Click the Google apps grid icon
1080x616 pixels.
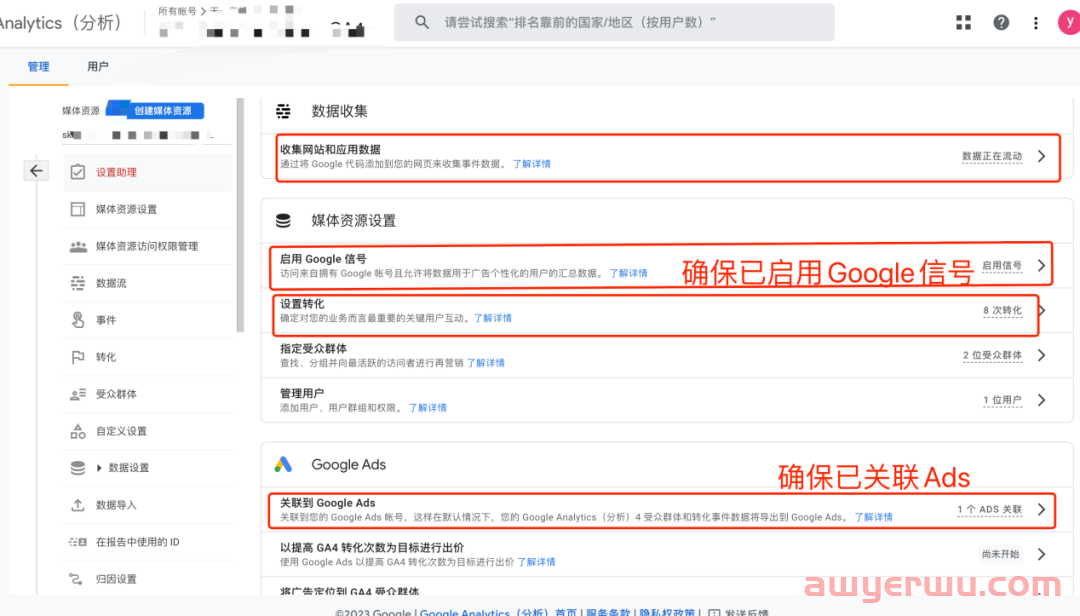pos(964,22)
